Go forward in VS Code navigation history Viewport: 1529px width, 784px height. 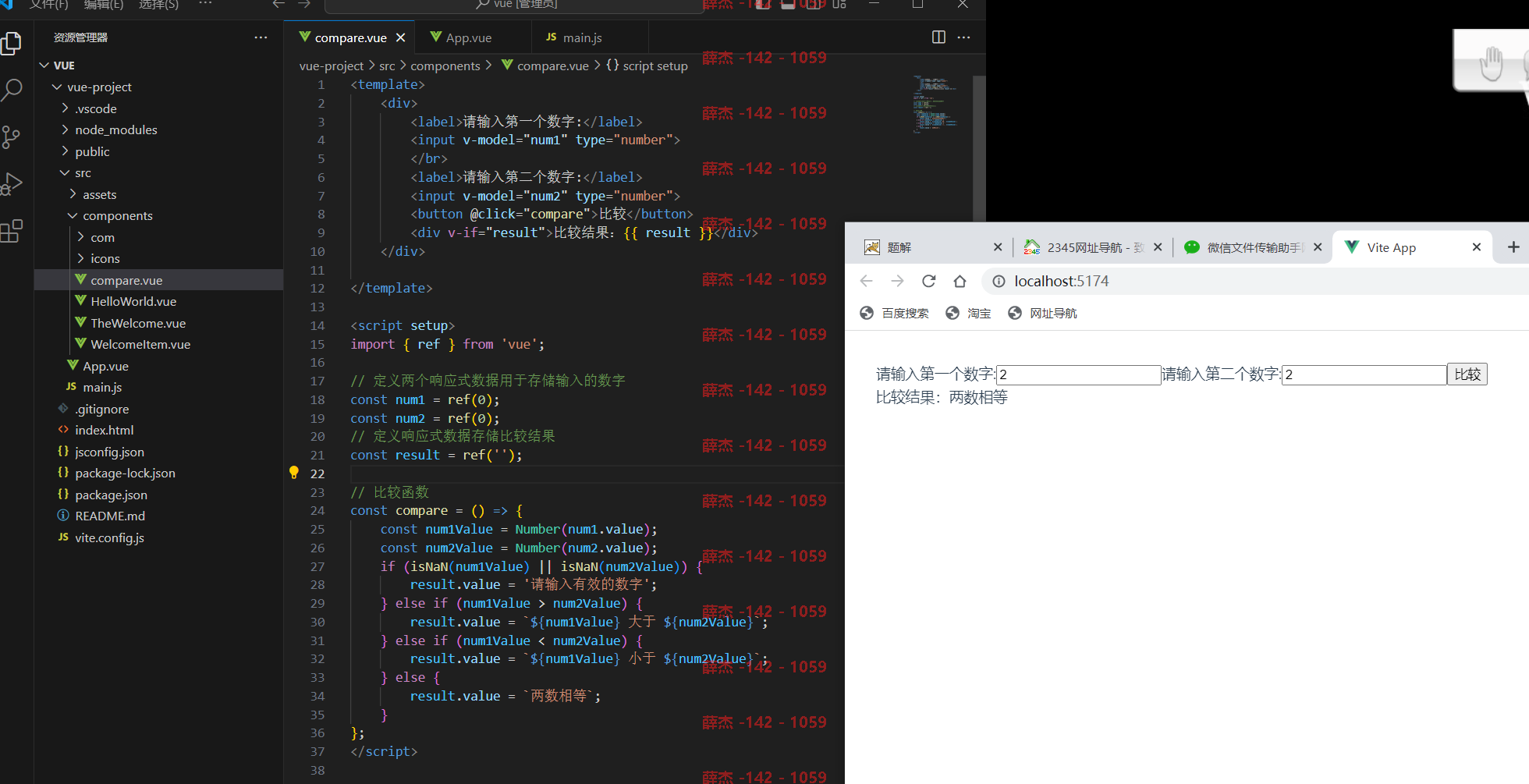[x=304, y=5]
